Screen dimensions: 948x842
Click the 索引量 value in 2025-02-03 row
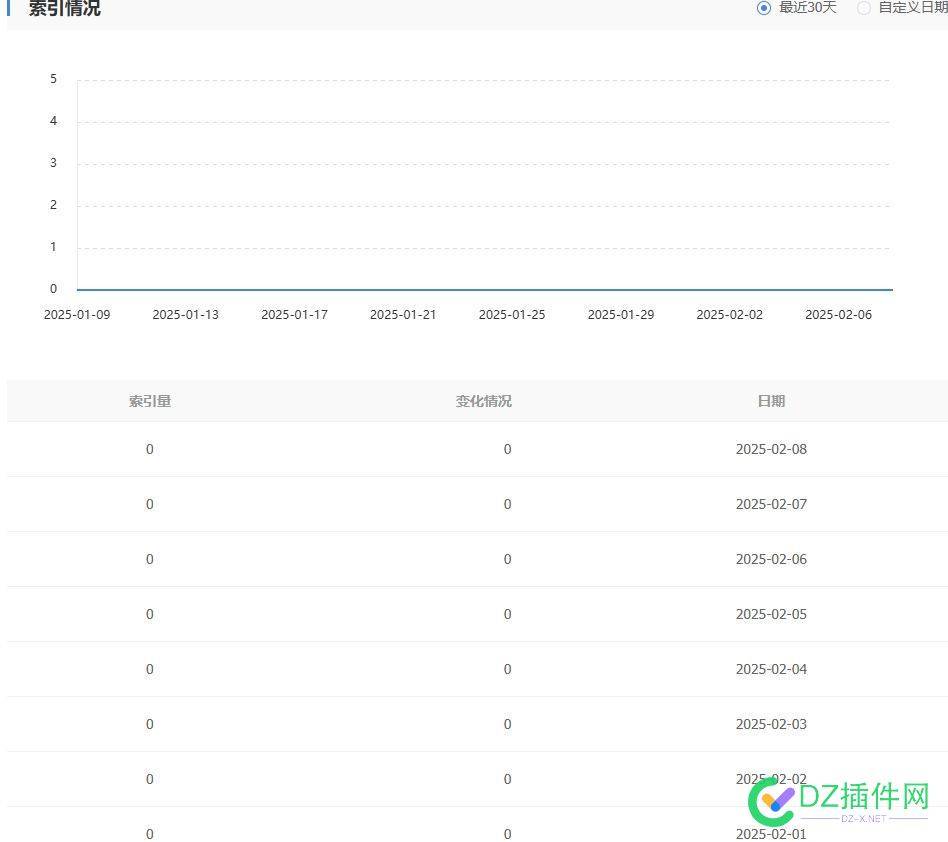(150, 724)
